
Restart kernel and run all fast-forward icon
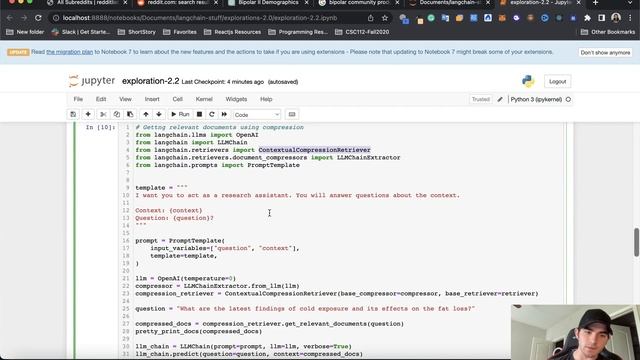(224, 115)
